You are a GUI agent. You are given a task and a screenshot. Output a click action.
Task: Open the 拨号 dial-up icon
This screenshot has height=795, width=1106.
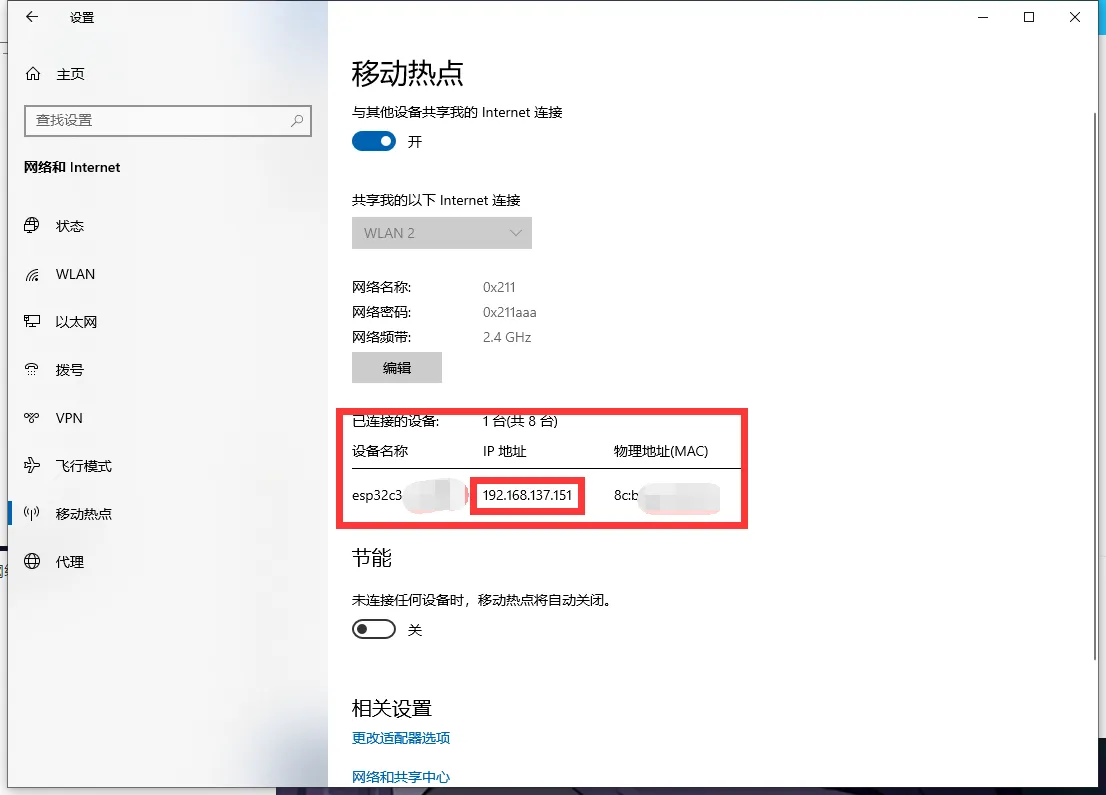33,370
